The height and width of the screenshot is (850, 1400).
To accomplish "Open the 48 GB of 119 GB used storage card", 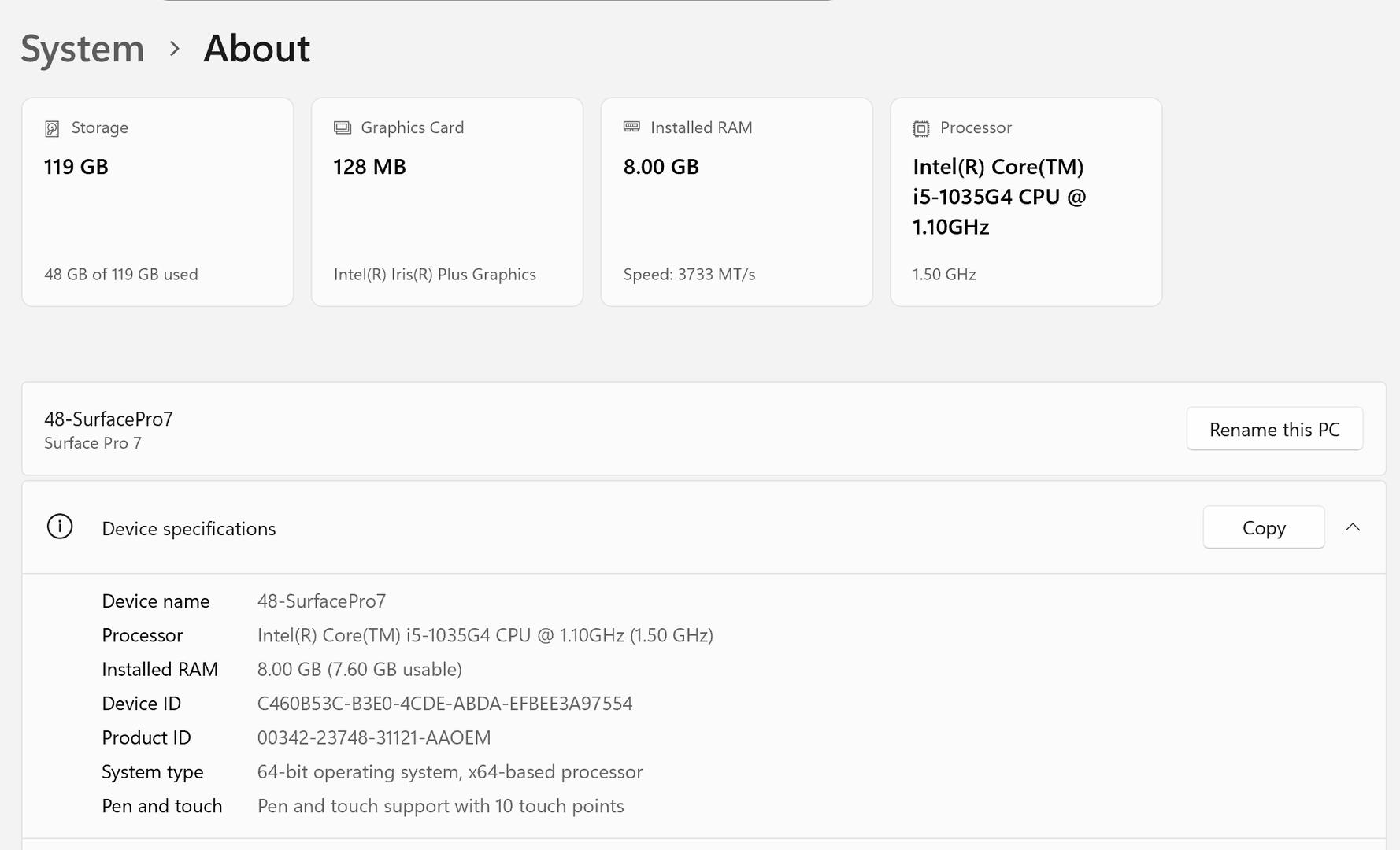I will (157, 202).
